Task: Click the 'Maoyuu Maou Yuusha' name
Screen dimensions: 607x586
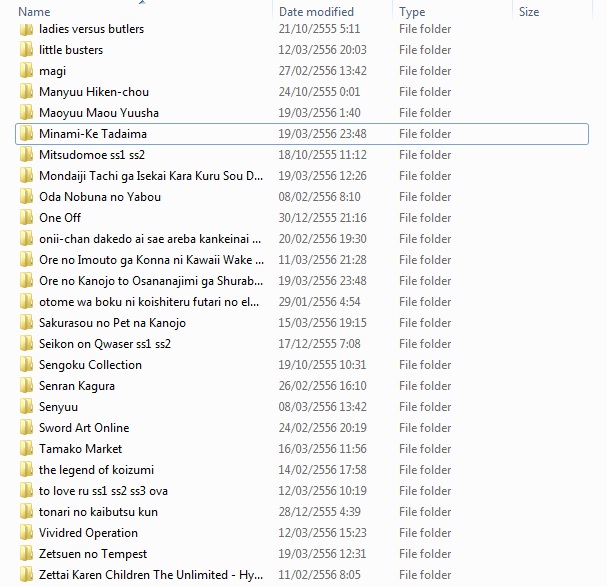Action: tap(99, 113)
